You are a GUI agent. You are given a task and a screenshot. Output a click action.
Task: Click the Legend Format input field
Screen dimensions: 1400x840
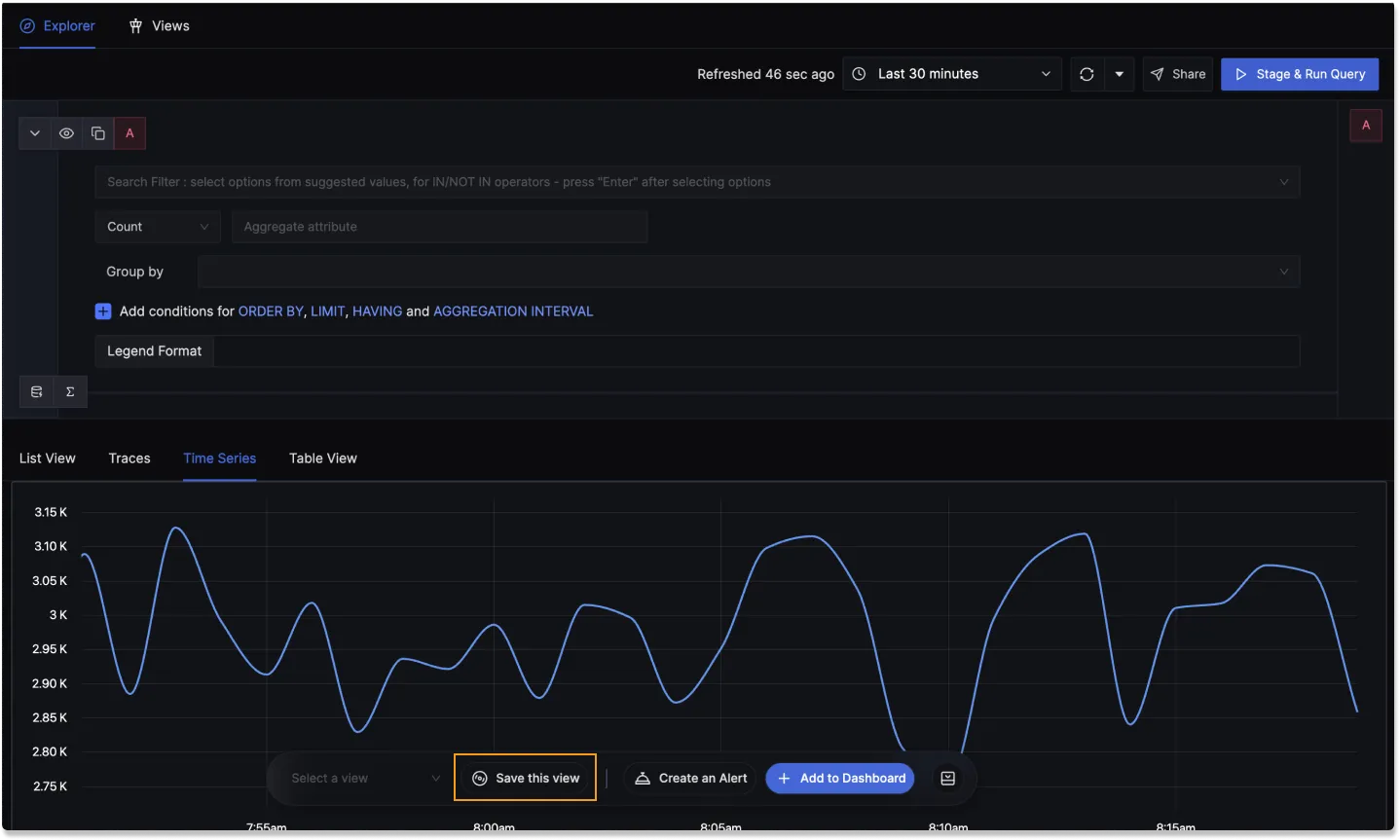(x=756, y=351)
